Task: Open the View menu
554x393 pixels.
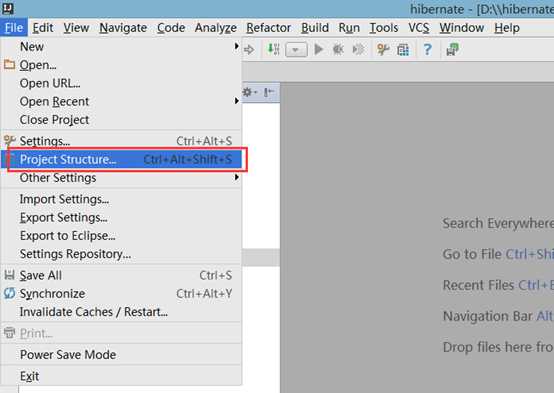Action: [x=76, y=28]
